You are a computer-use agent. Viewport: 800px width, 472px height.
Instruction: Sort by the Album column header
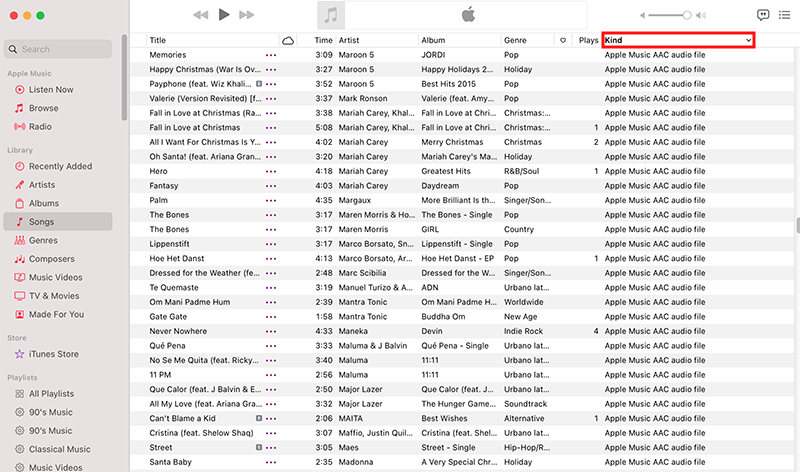tap(459, 40)
